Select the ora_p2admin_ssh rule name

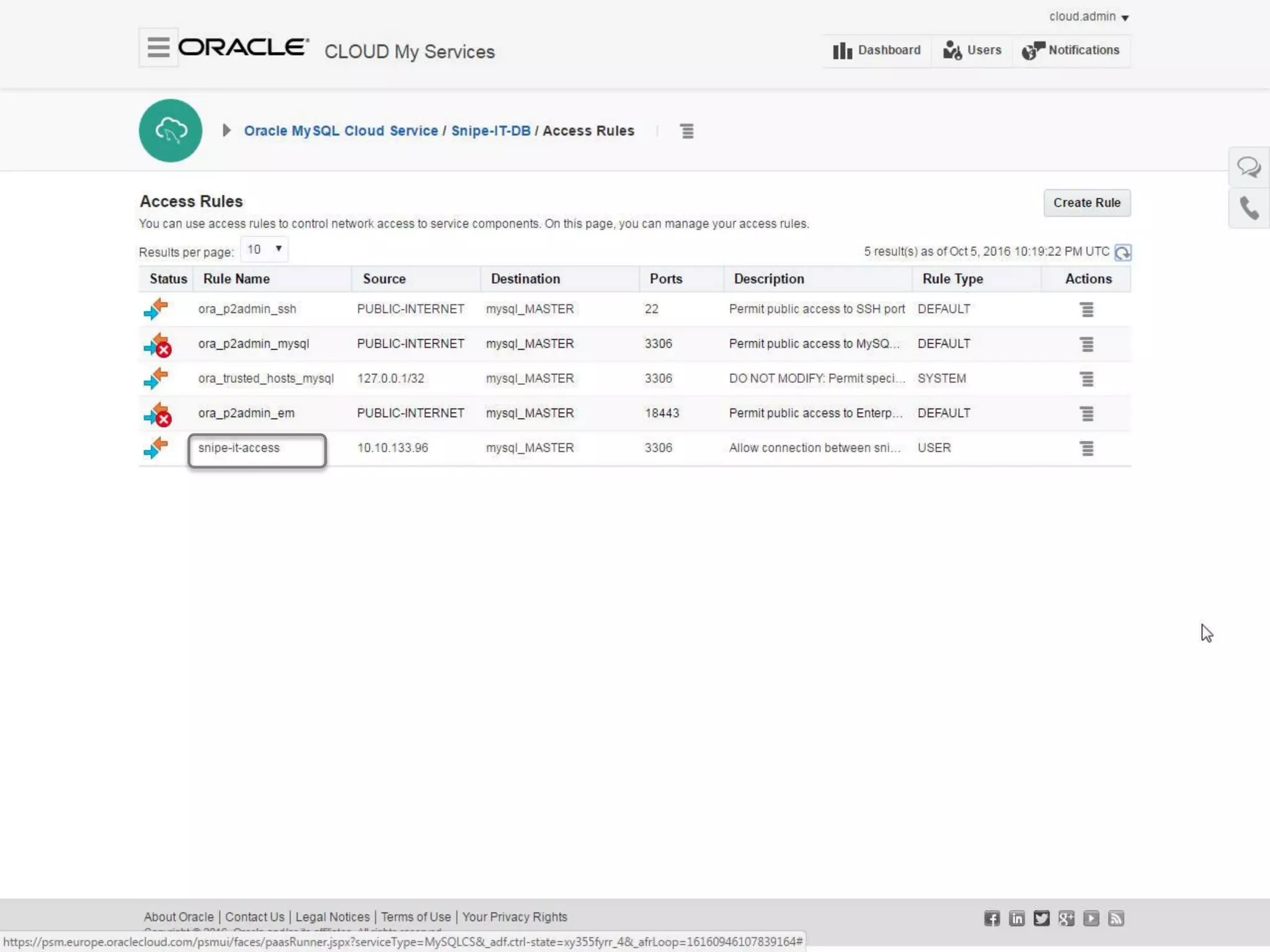coord(247,309)
